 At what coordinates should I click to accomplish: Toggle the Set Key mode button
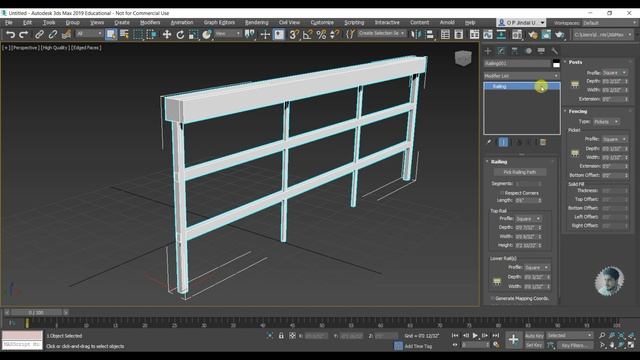[534, 345]
